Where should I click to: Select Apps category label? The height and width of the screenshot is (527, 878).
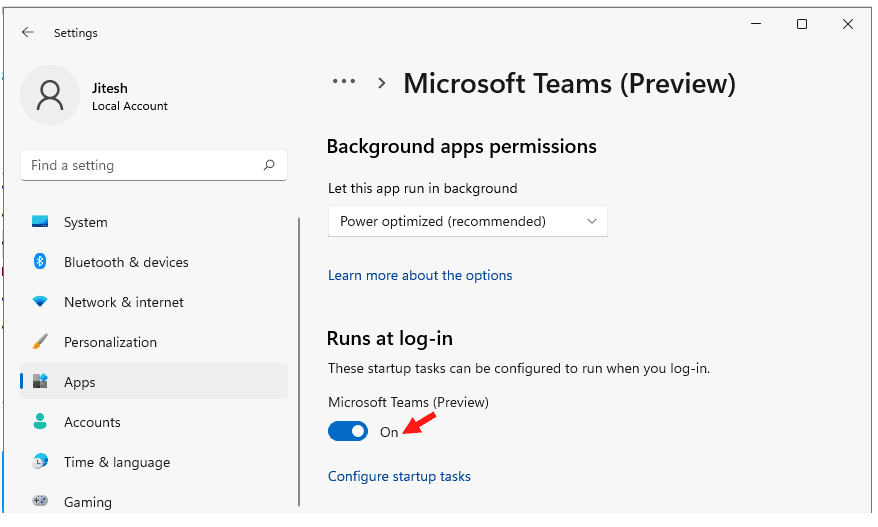tap(80, 383)
